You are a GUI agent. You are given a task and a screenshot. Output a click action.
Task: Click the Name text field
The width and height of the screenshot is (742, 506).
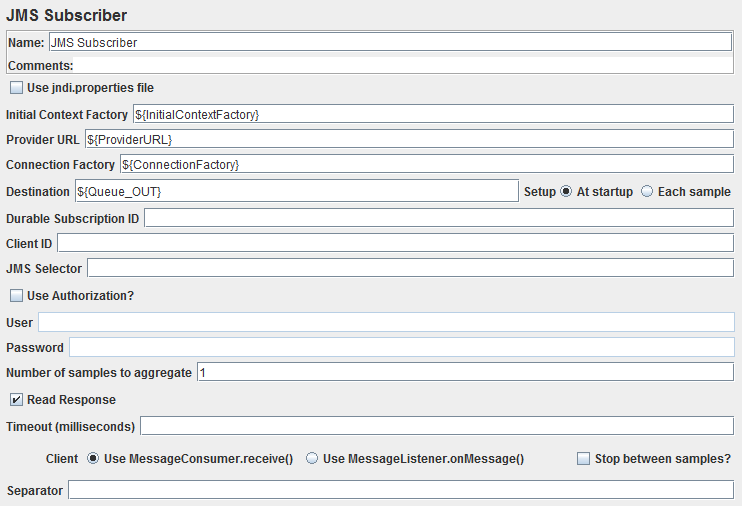(x=389, y=43)
